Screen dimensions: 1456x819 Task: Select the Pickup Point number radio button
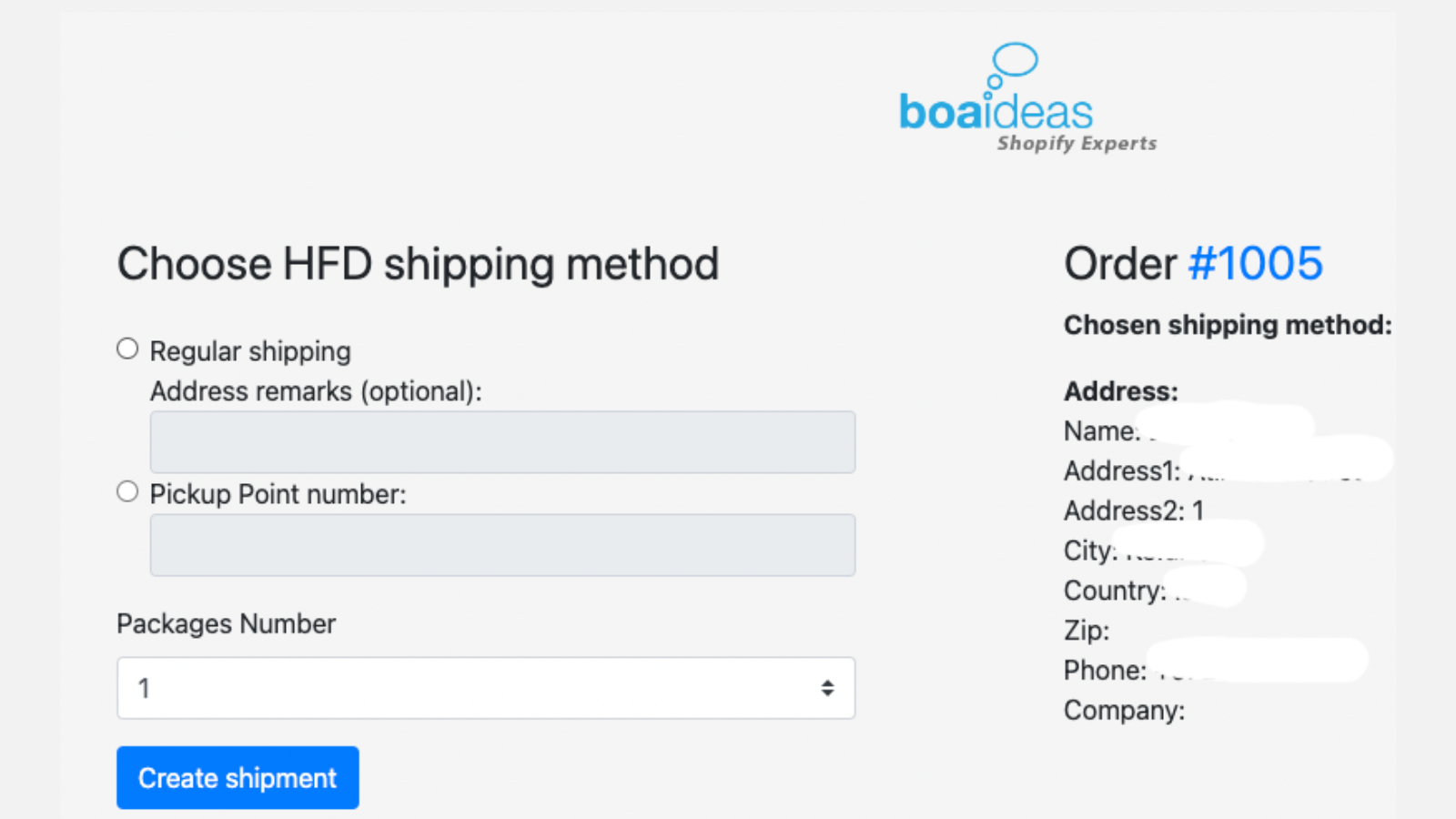click(126, 490)
